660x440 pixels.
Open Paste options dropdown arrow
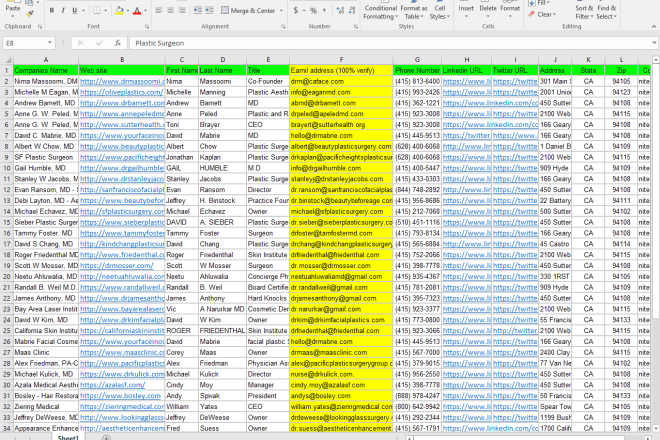point(13,16)
